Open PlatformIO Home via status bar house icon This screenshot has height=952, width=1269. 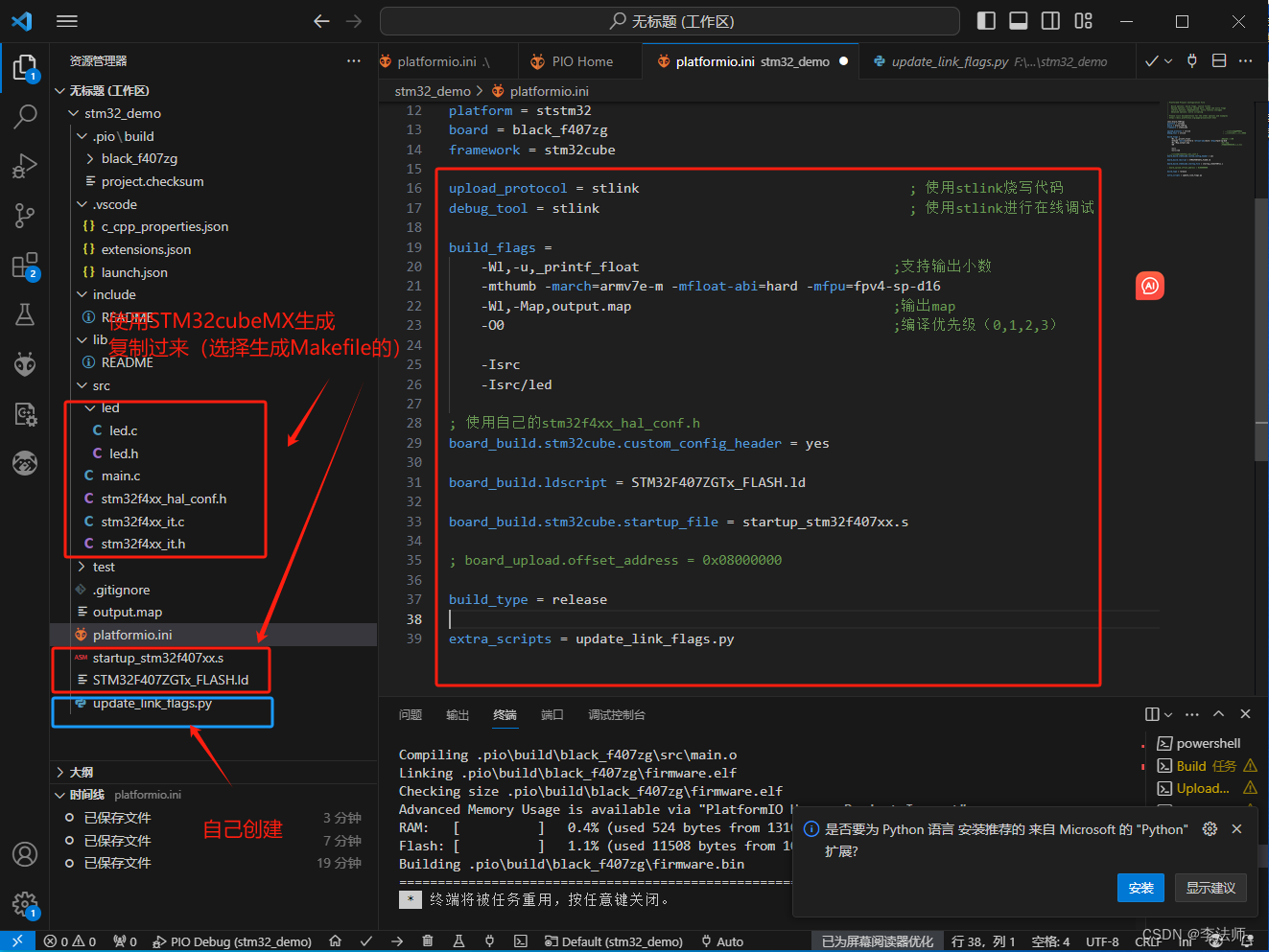click(x=335, y=941)
